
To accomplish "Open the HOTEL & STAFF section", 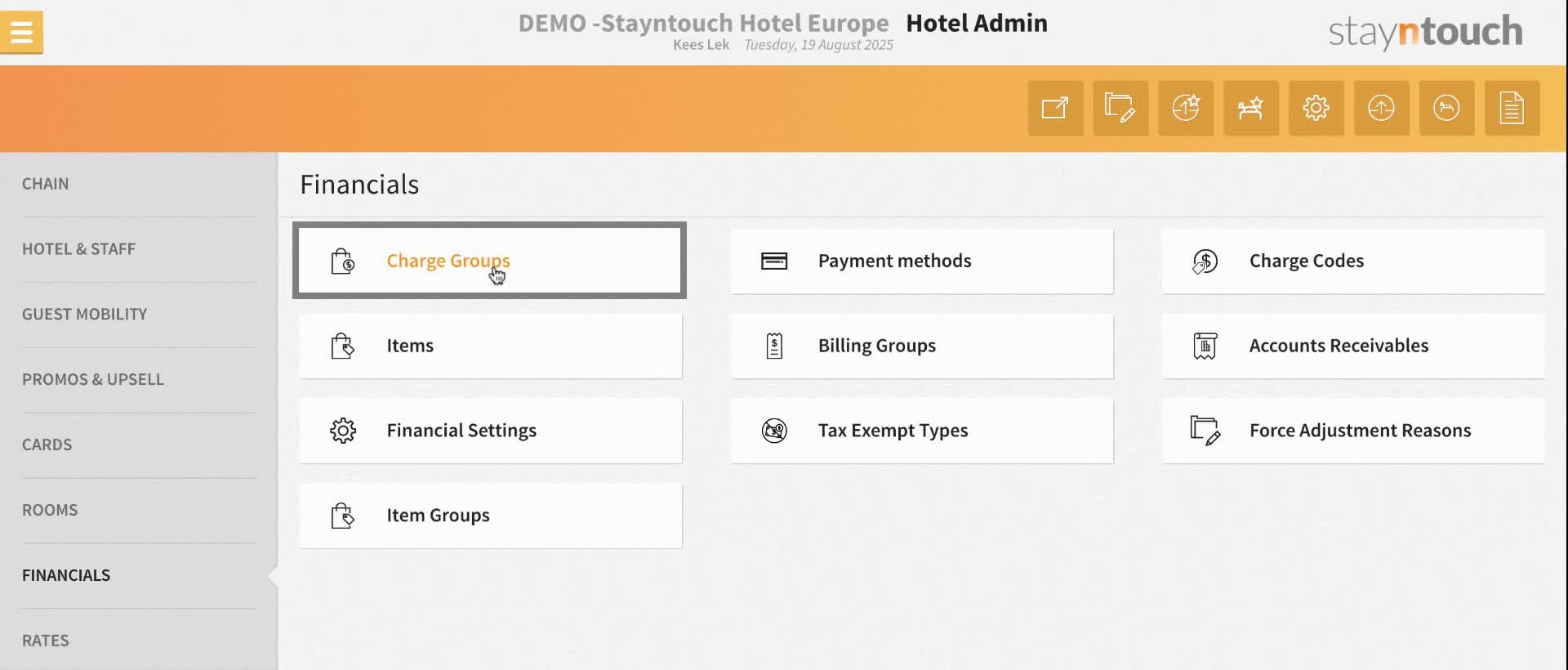I will point(78,249).
